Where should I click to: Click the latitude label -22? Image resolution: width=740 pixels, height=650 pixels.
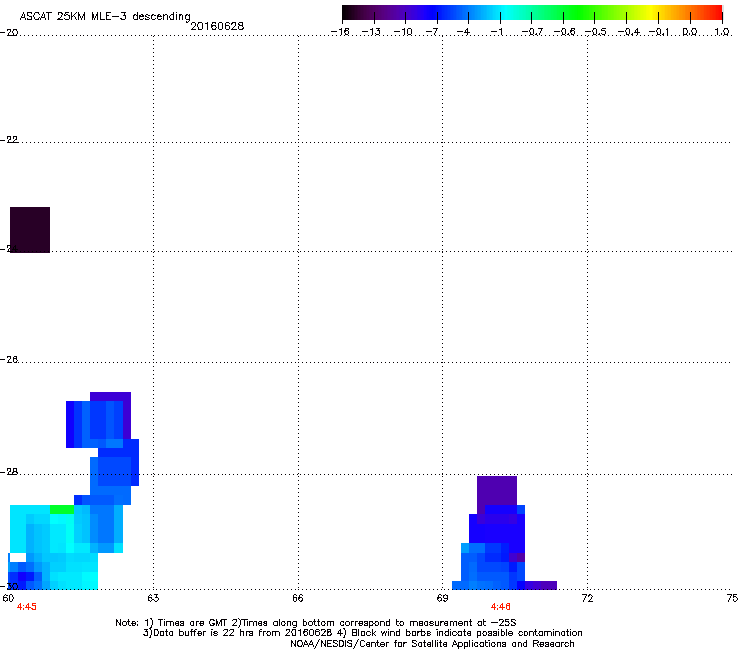pyautogui.click(x=9, y=140)
